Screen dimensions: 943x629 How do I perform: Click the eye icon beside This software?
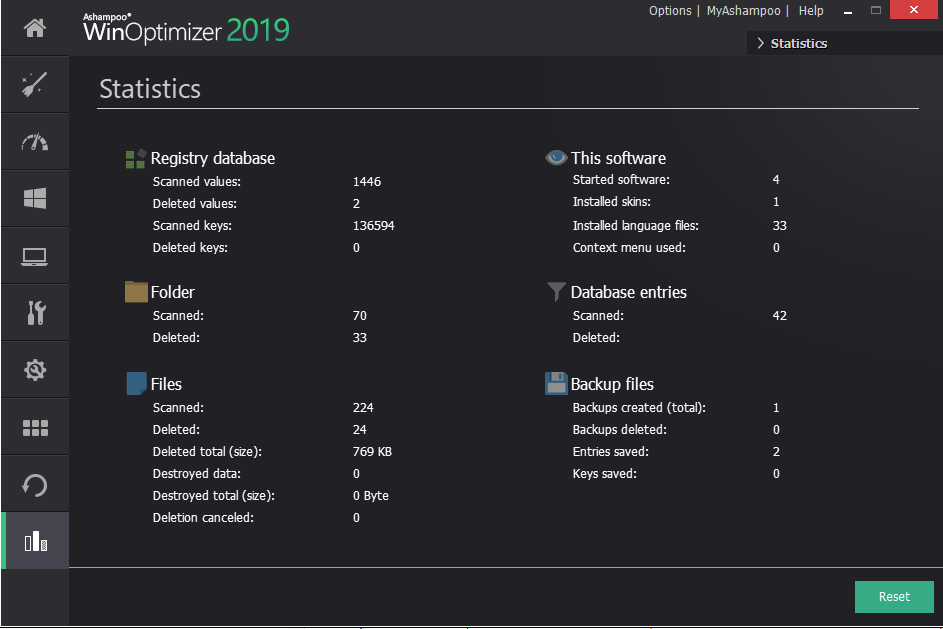(x=556, y=158)
